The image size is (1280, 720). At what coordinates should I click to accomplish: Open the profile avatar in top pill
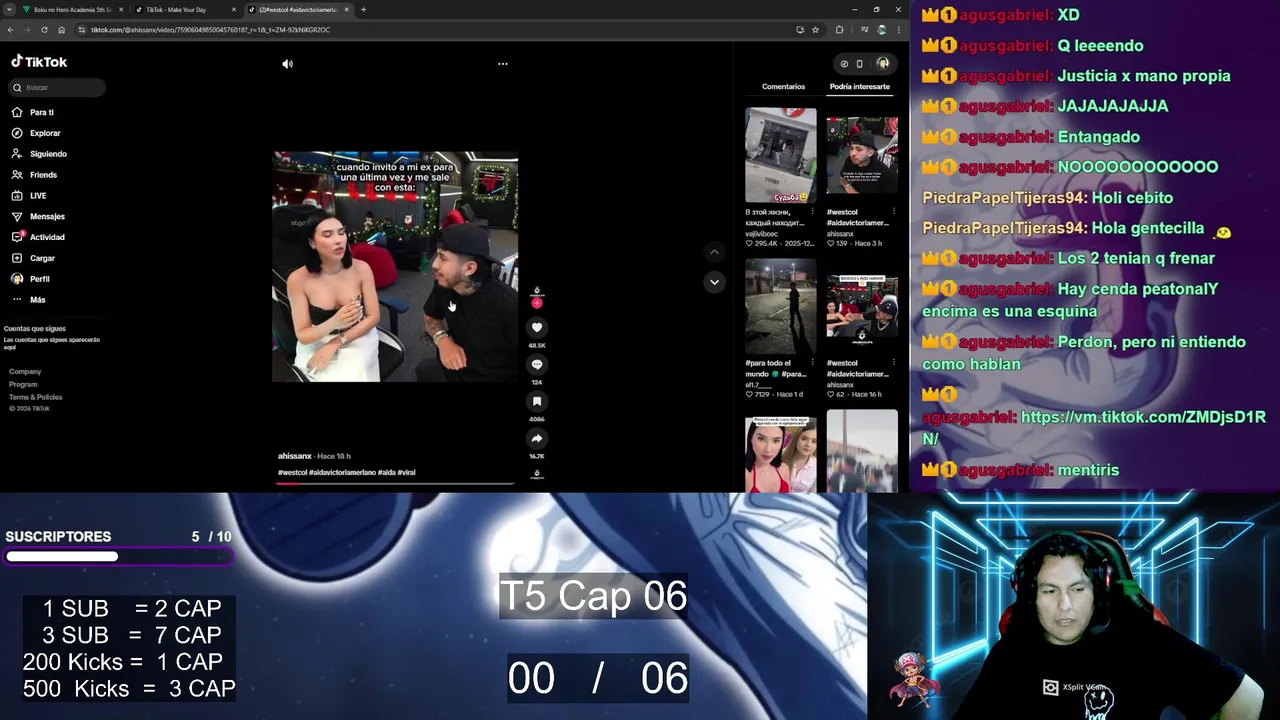click(x=882, y=64)
